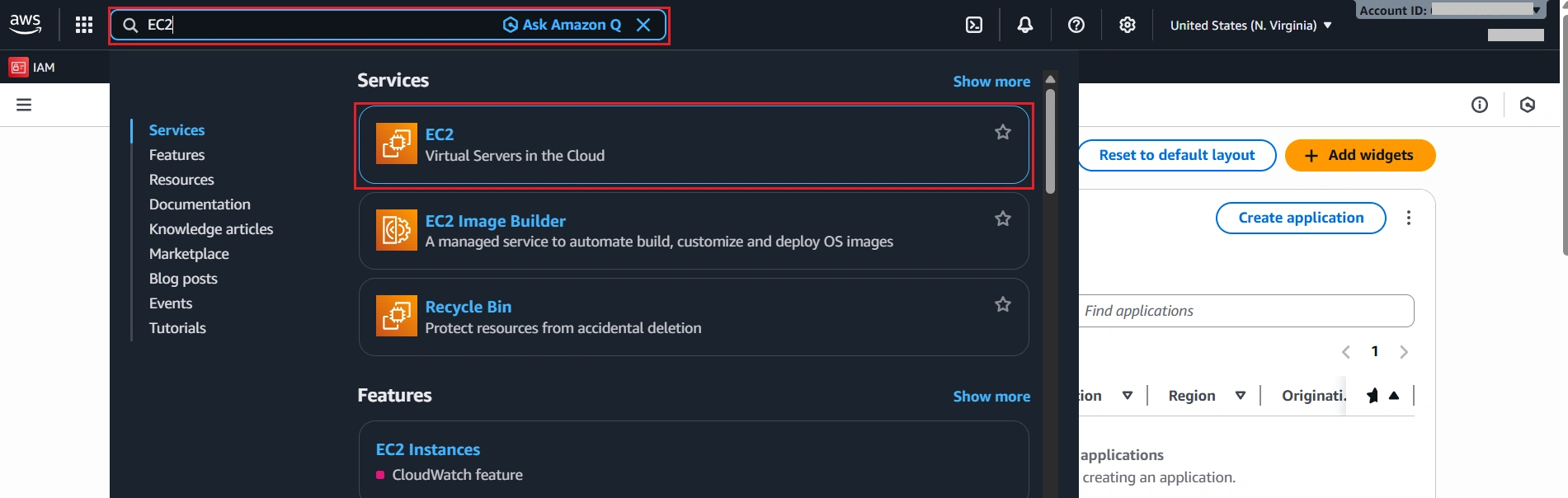Click the results scroll up arrow
This screenshot has height=498, width=1568.
point(1050,79)
